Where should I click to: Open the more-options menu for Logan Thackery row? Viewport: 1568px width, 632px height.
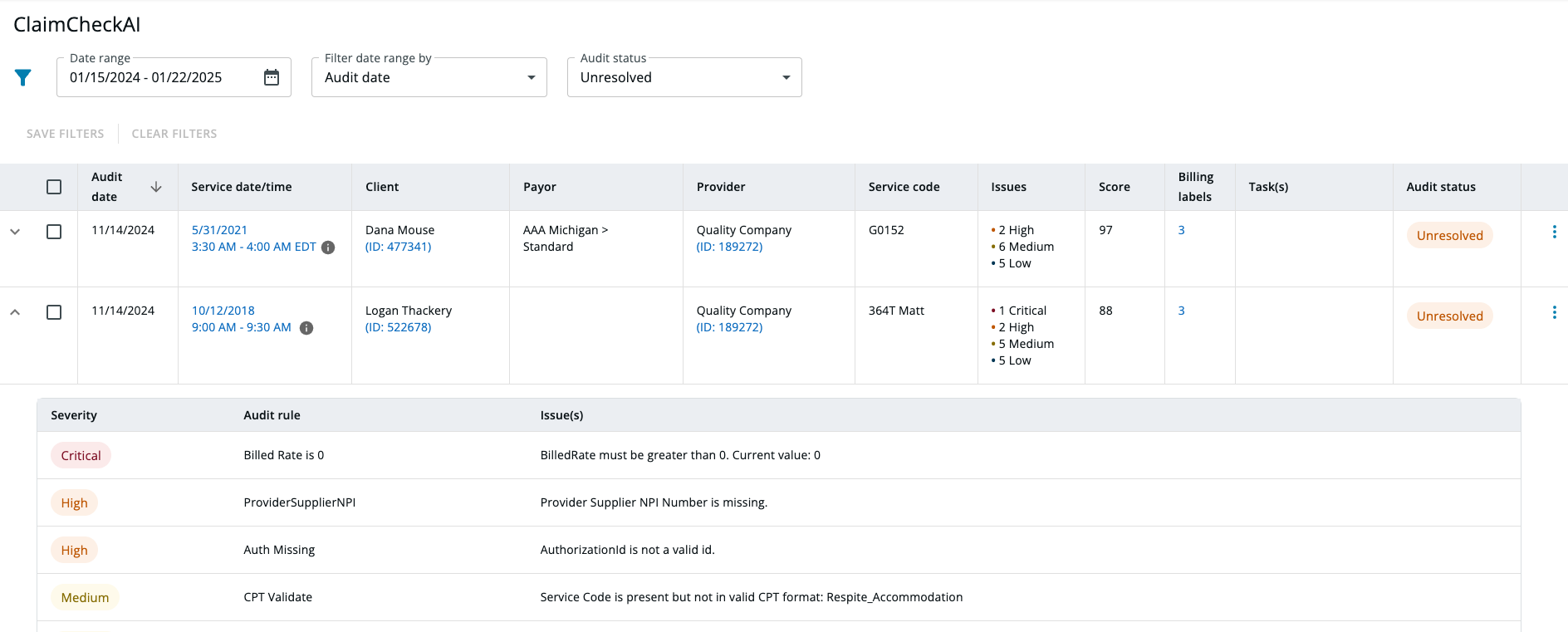(x=1554, y=312)
